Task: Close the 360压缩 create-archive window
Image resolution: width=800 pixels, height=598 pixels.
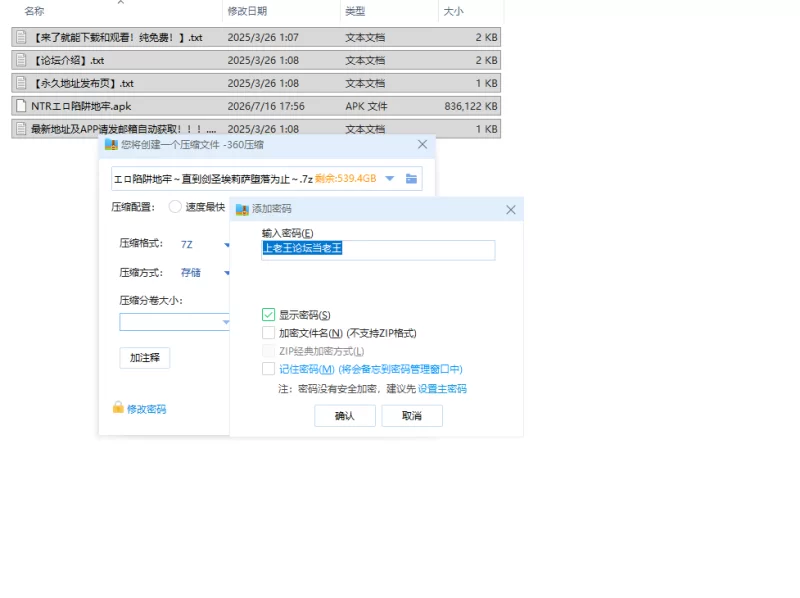Action: click(422, 144)
